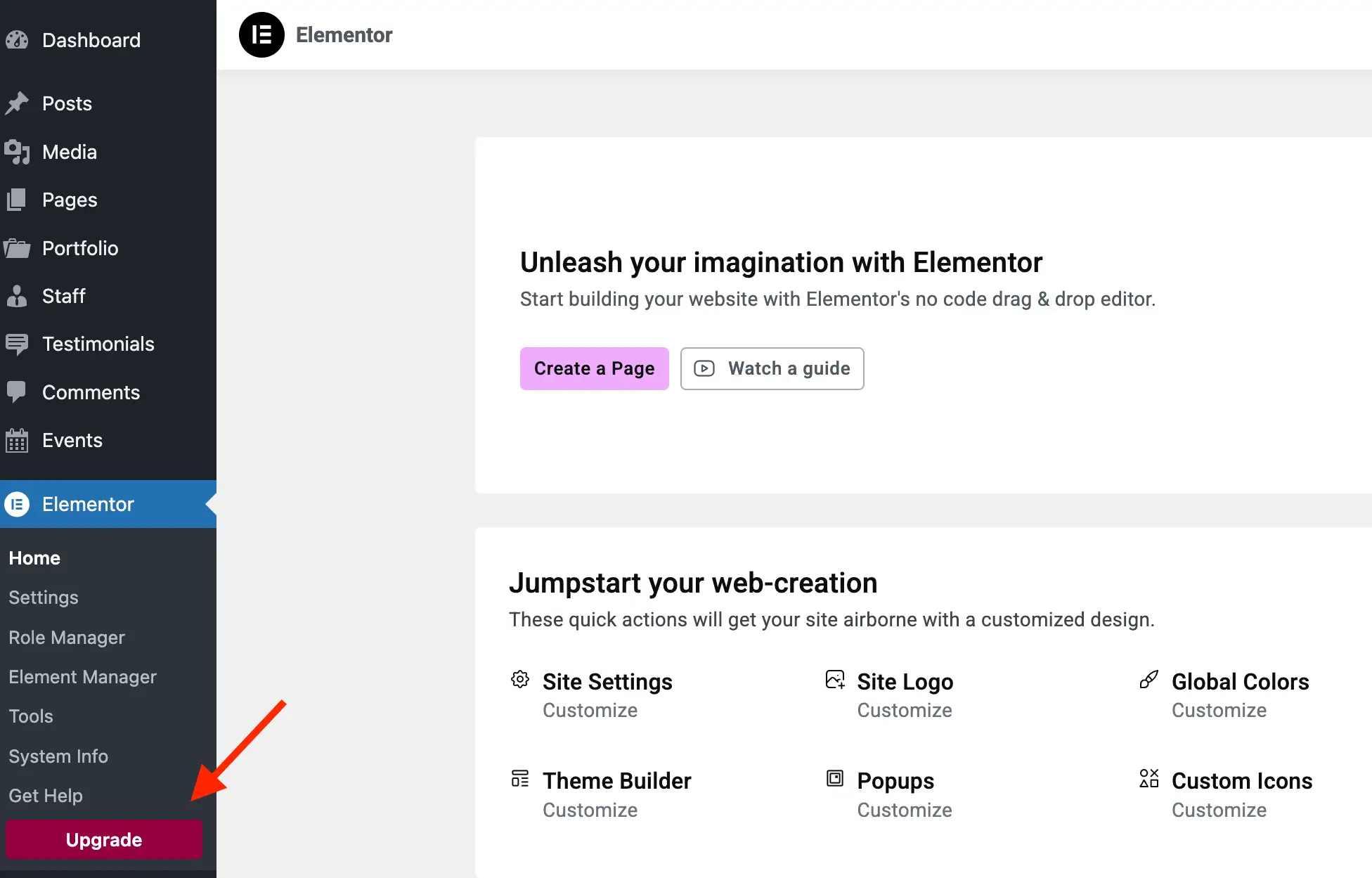Select Portfolio in sidebar
1372x878 pixels.
click(x=108, y=248)
